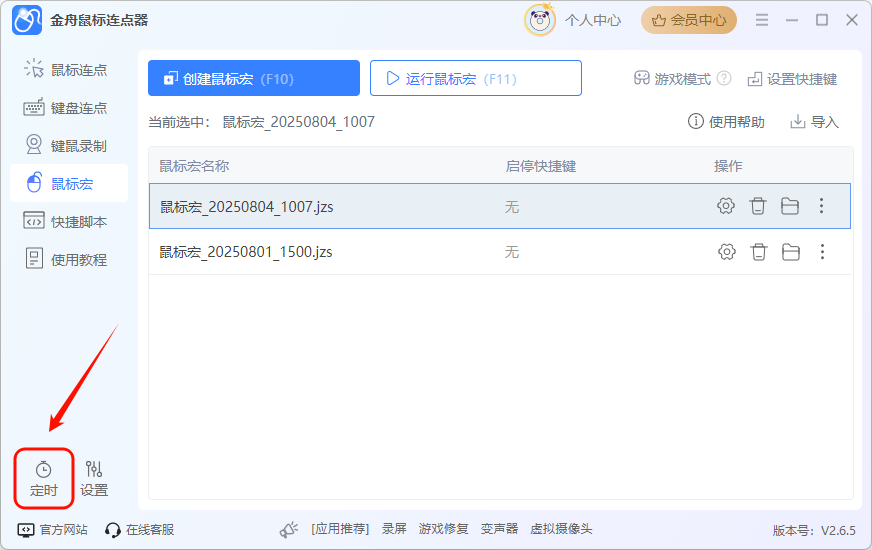Delete macro 鼠标宏_20250804_1007.jzs via trash icon
Viewport: 872px width, 550px height.
pyautogui.click(x=757, y=206)
